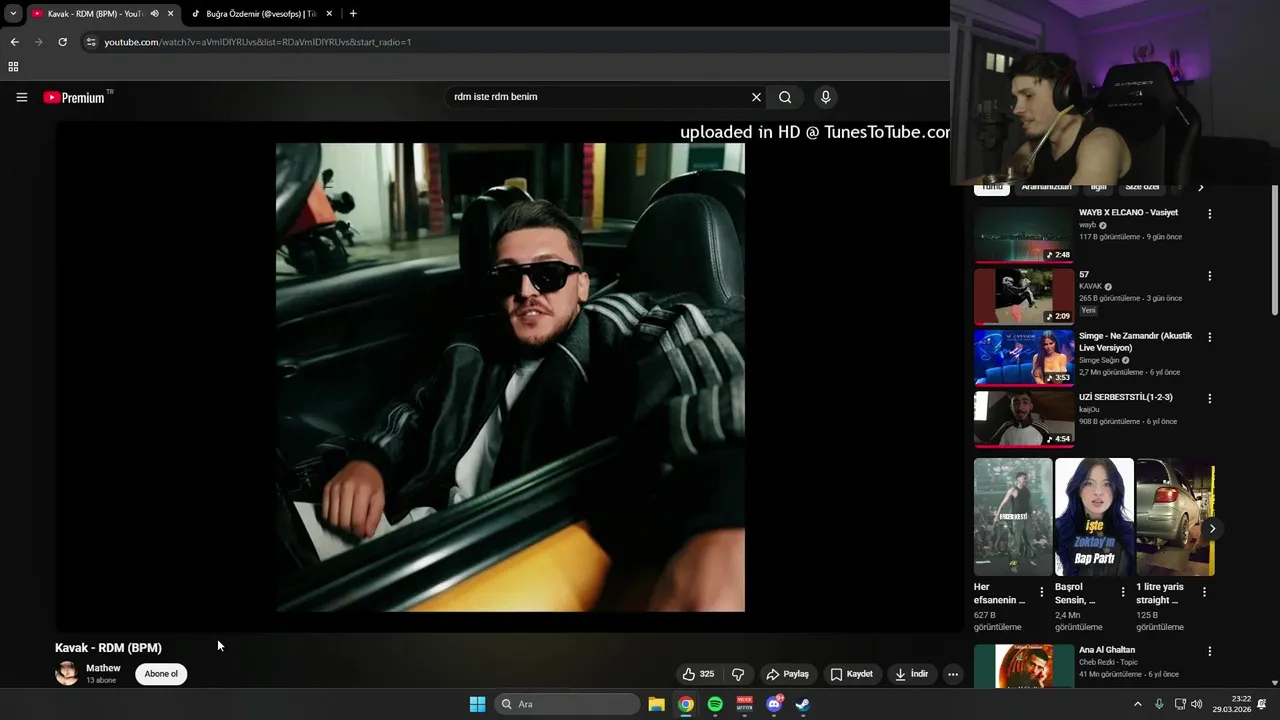1280x720 pixels.
Task: Close the Buğra Özdemir TikTok tab
Action: pyautogui.click(x=329, y=14)
